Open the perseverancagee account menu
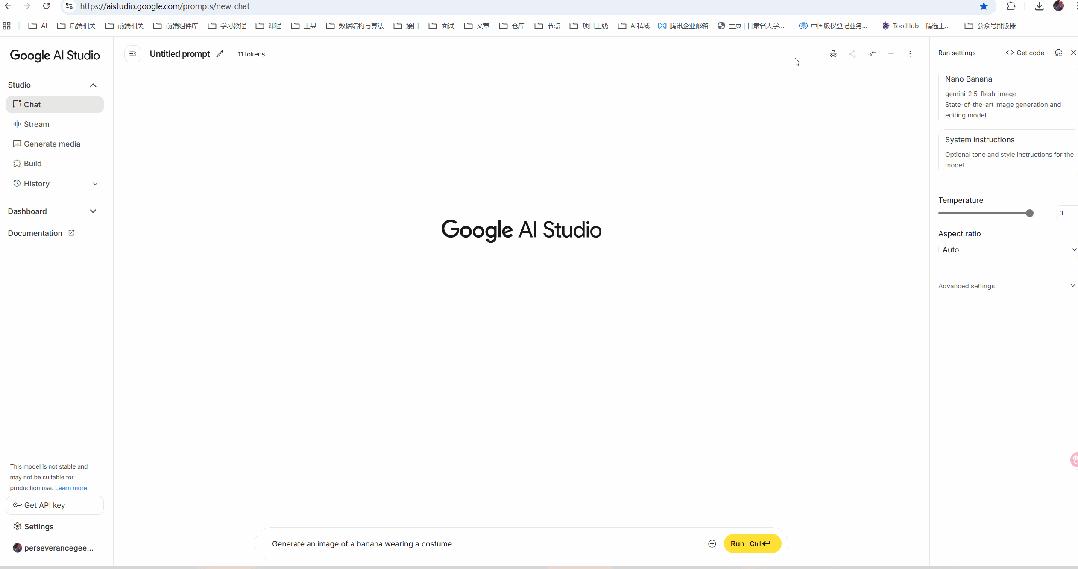The image size is (1078, 569). 55,548
